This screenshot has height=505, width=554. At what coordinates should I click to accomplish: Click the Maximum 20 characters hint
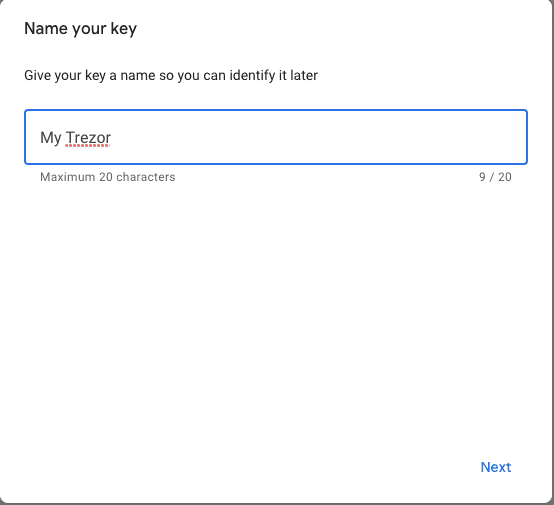click(107, 177)
